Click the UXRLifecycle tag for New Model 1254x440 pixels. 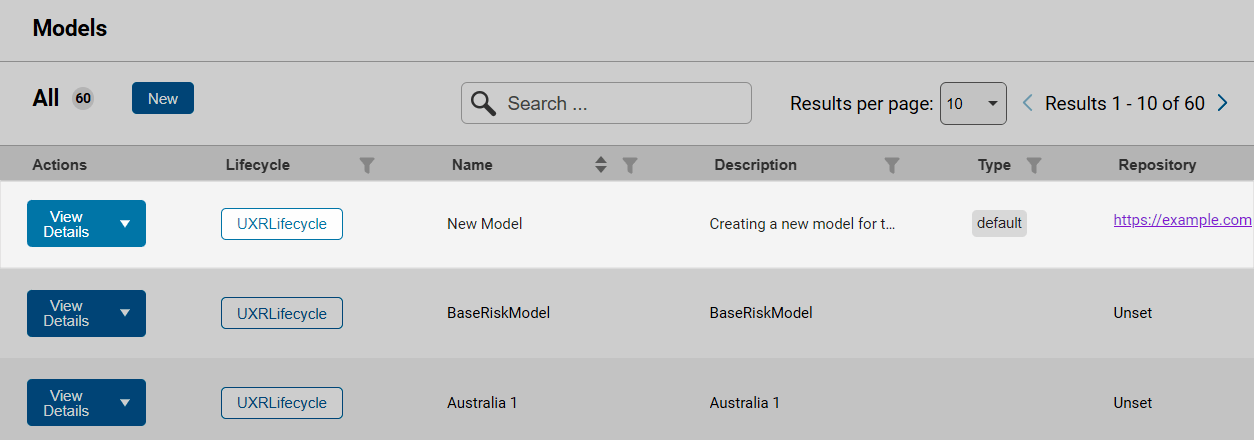coord(282,224)
